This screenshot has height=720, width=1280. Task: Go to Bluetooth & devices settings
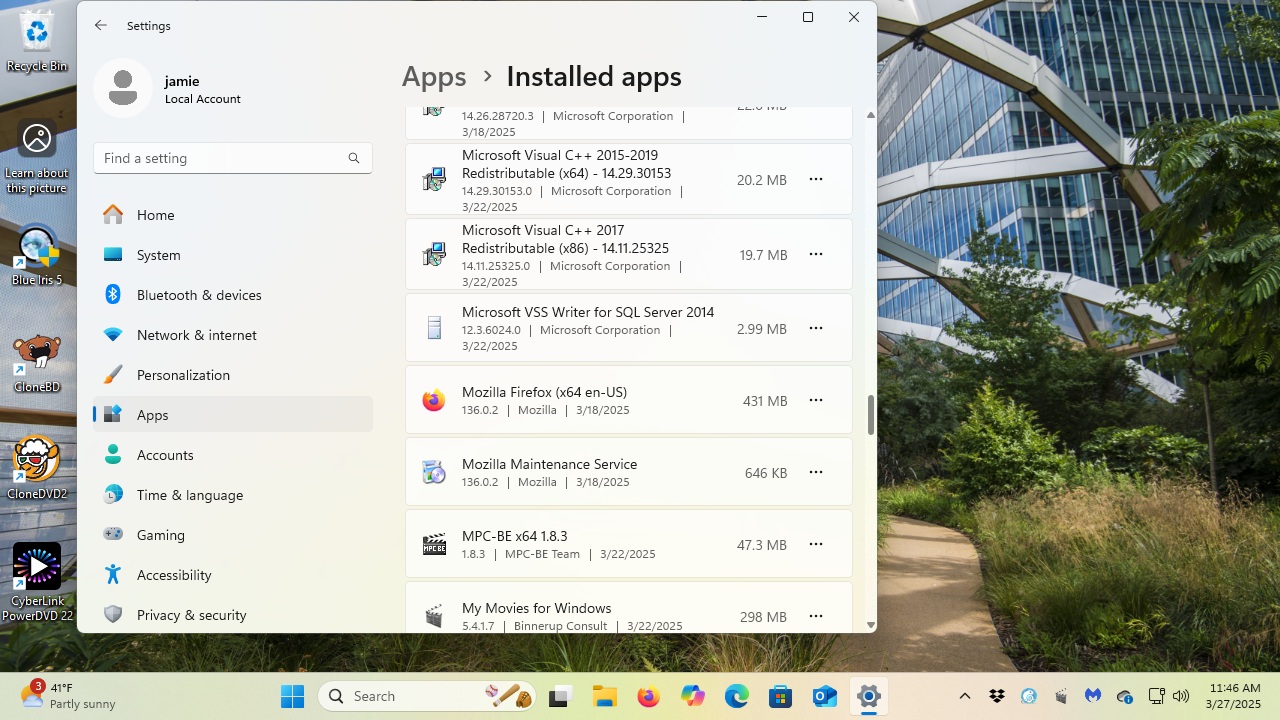coord(233,295)
